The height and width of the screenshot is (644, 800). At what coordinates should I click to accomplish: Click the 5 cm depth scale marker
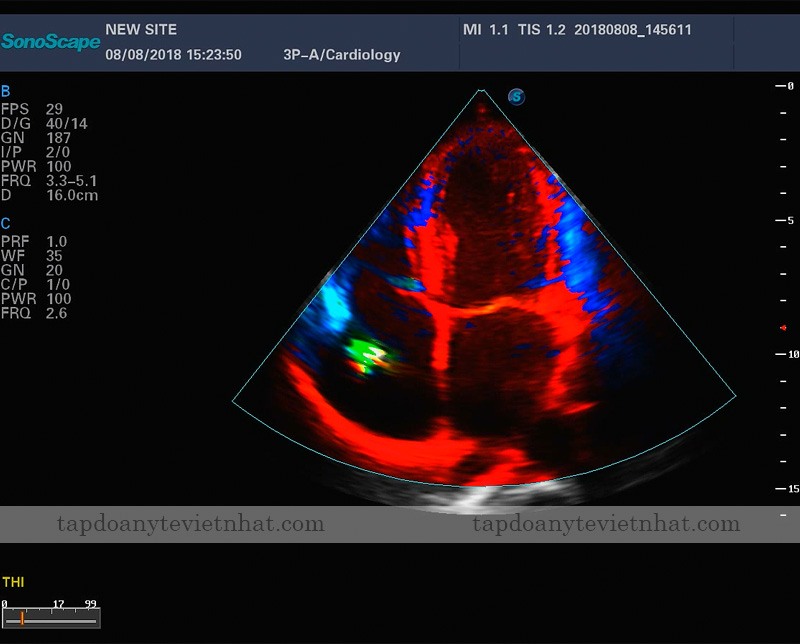pos(785,220)
